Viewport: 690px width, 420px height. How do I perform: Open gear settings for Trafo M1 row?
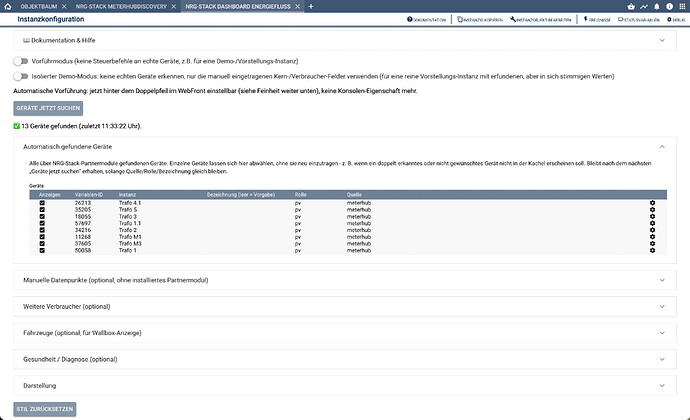[x=652, y=237]
